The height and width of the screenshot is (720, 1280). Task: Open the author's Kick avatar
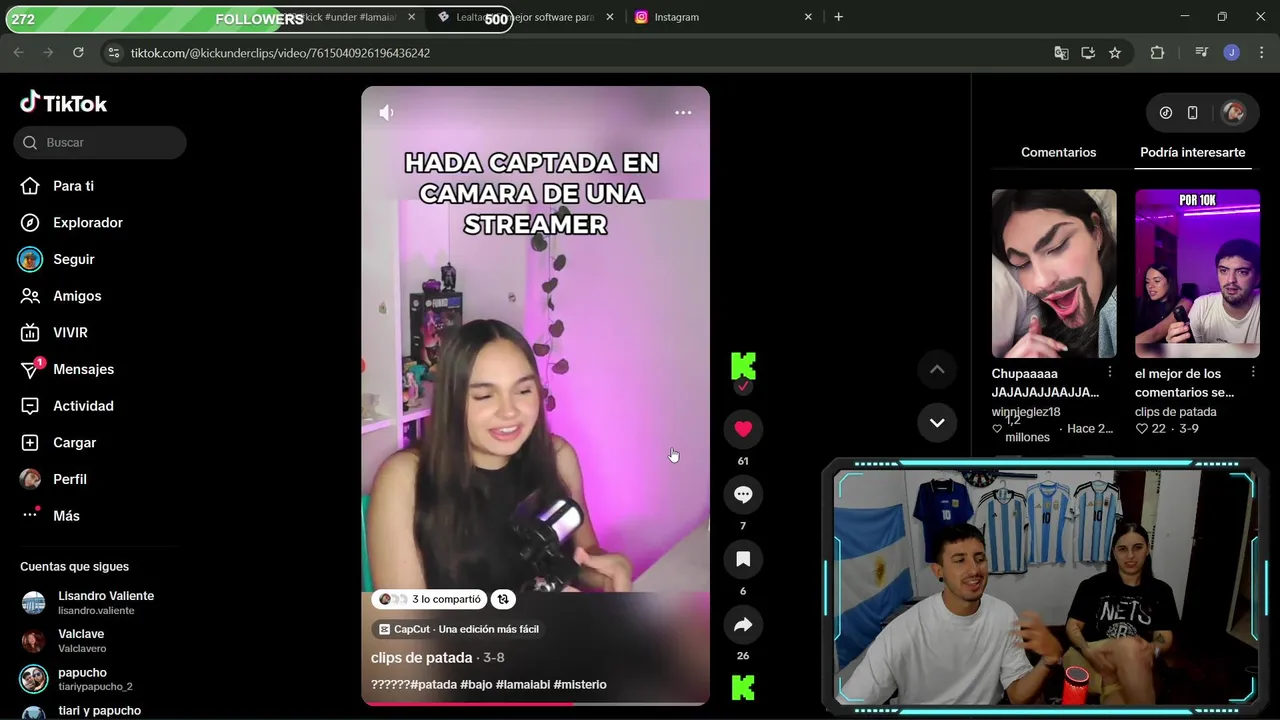(743, 367)
